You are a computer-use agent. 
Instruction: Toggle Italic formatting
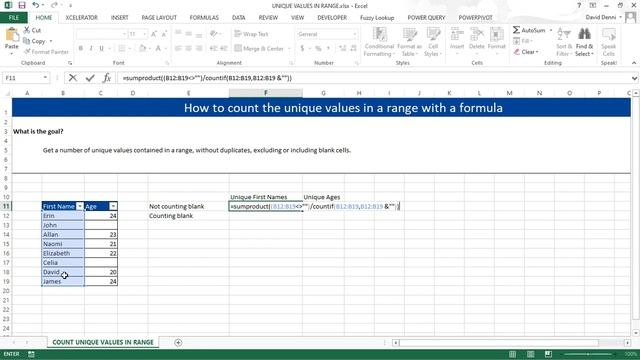click(x=91, y=48)
